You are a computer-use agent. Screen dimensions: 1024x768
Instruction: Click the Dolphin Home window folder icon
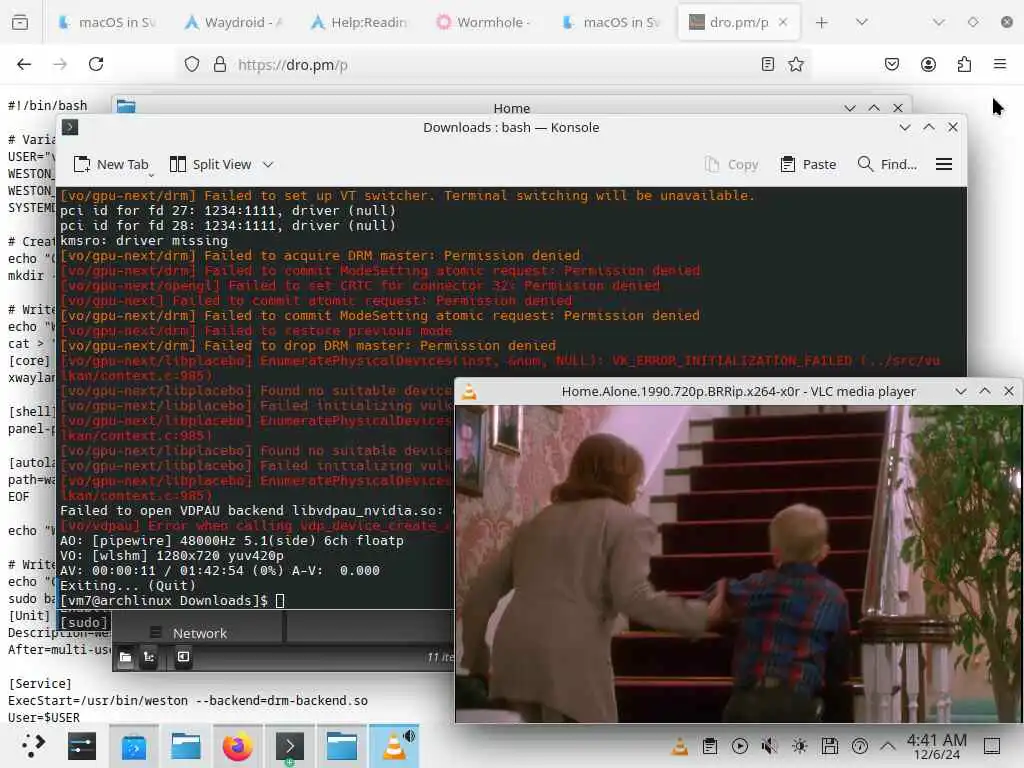[126, 107]
